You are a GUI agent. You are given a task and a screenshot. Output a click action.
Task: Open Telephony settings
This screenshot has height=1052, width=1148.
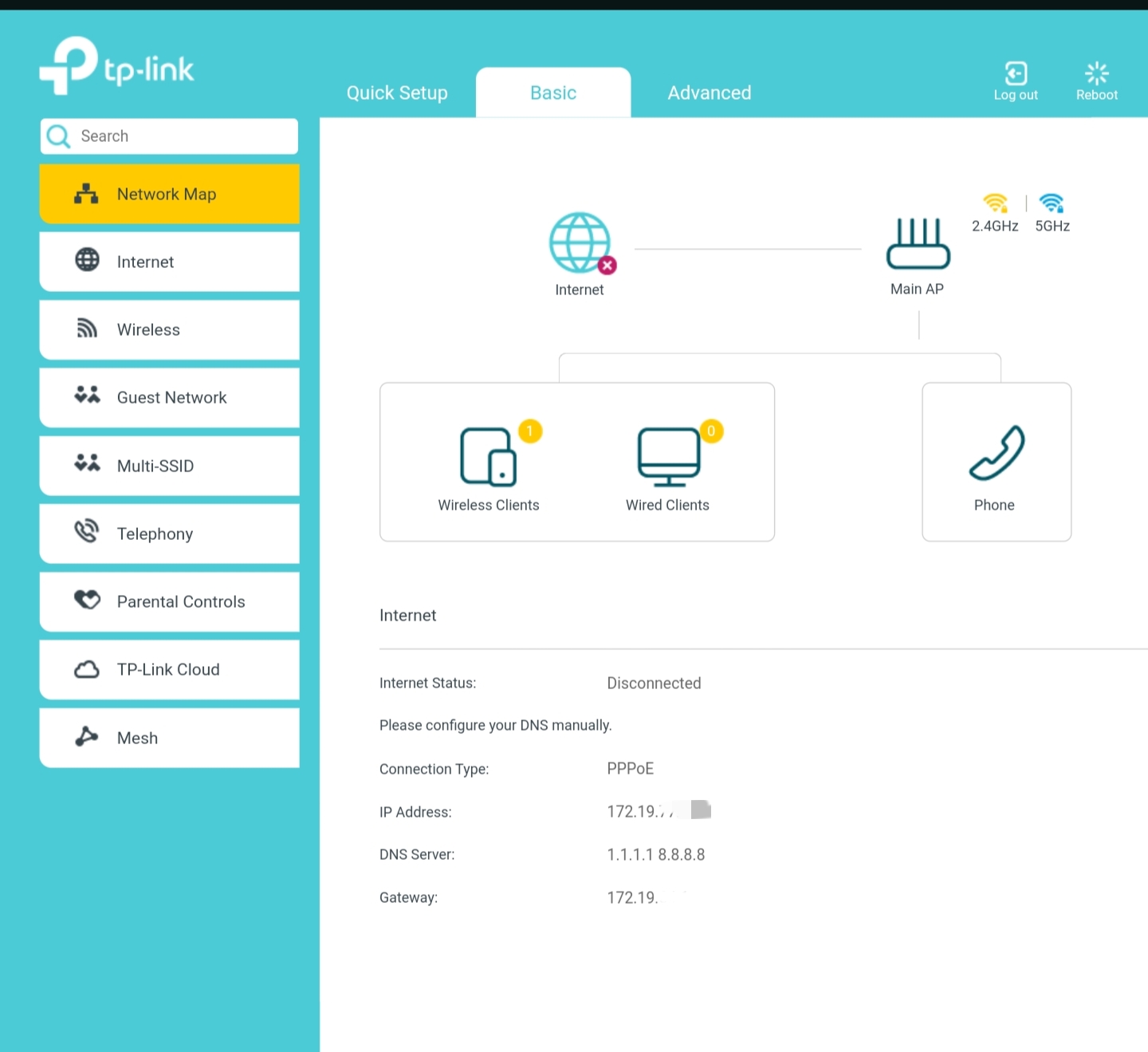169,534
